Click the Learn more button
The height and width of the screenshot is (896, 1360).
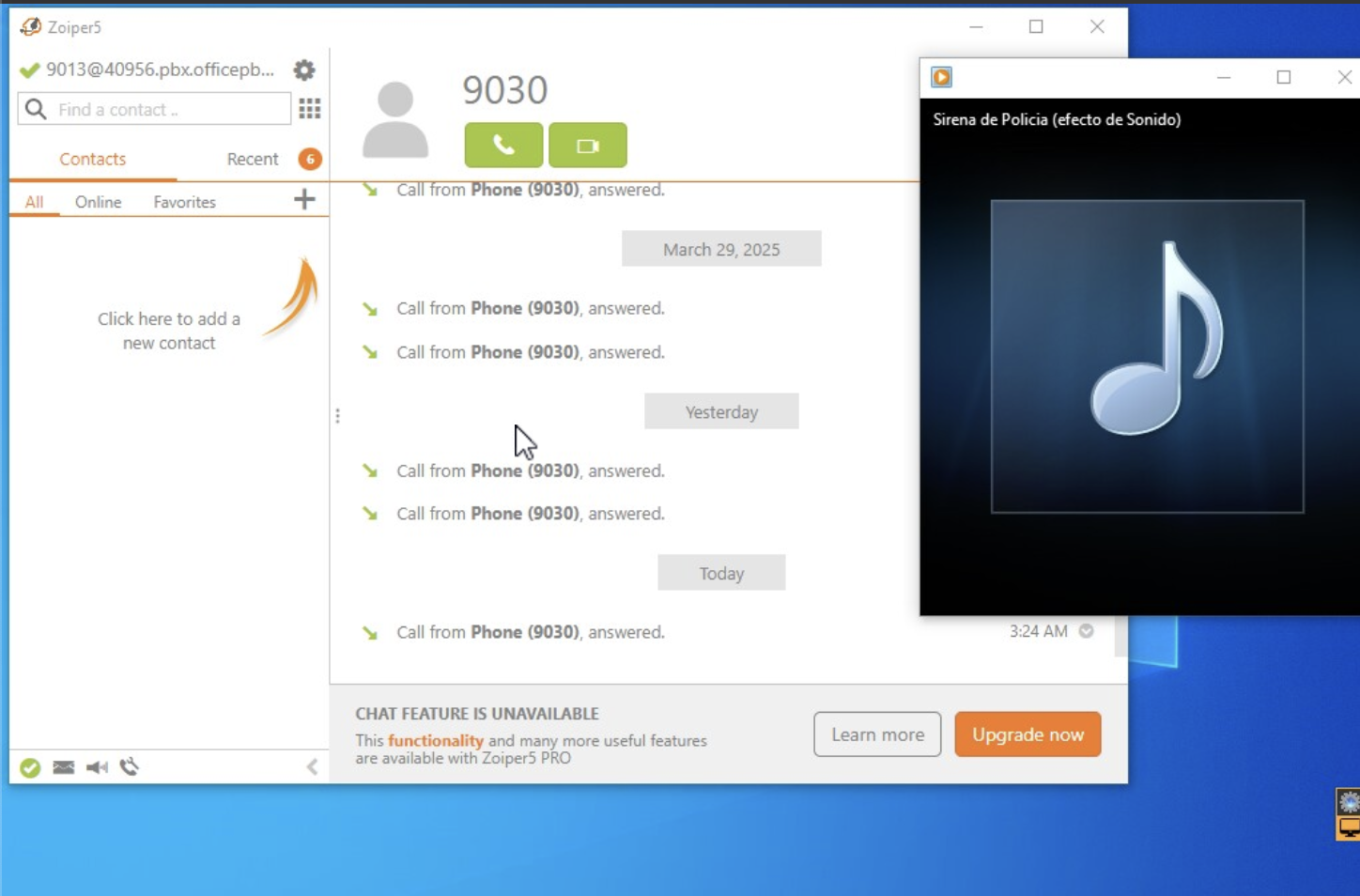(x=877, y=734)
